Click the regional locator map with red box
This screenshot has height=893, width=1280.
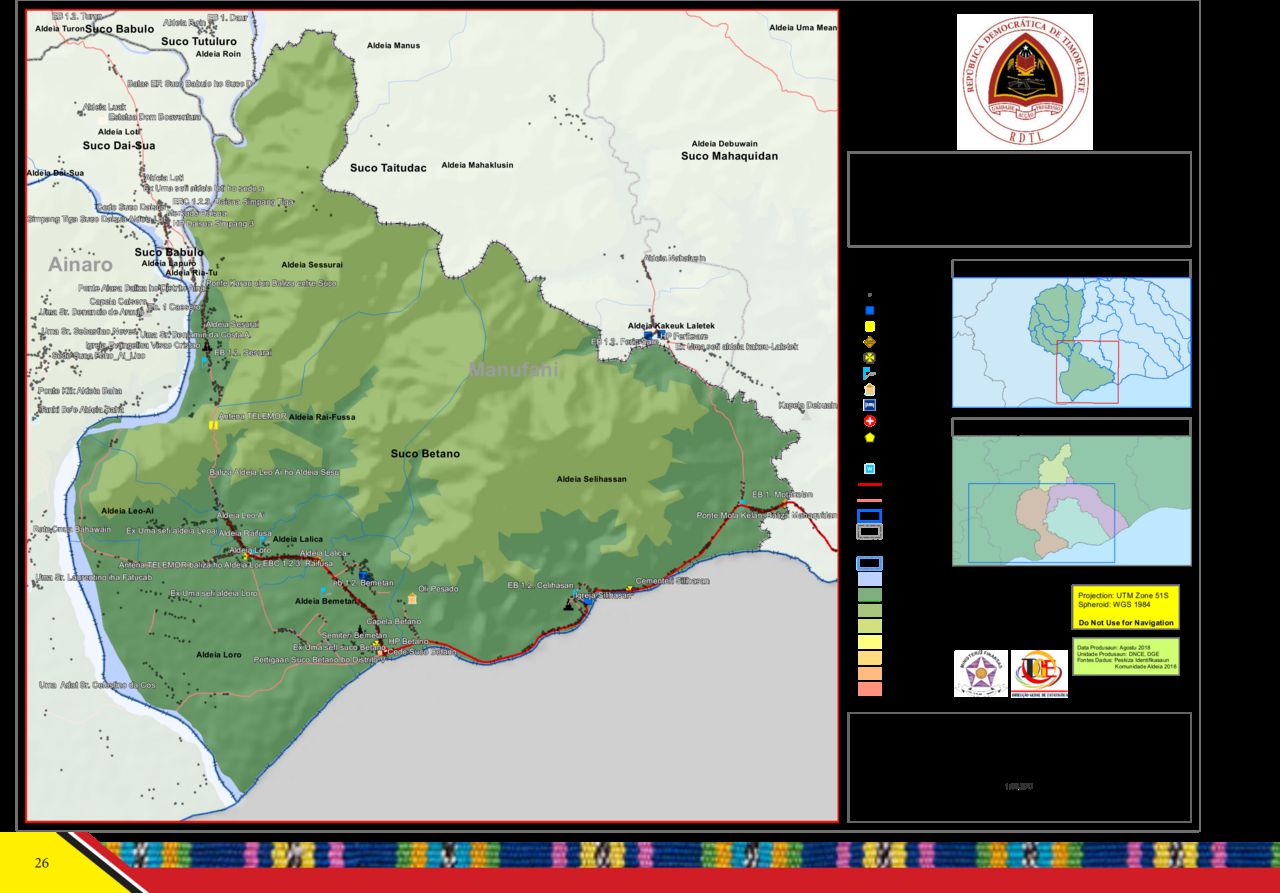pyautogui.click(x=1071, y=342)
